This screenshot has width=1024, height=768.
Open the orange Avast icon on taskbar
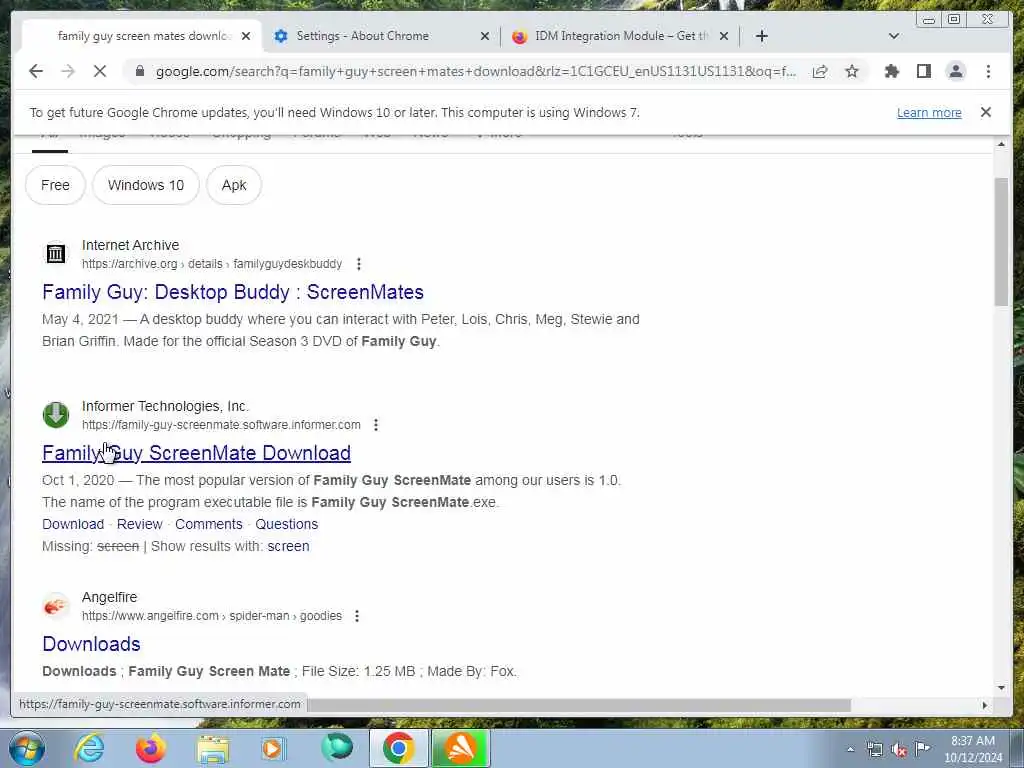click(460, 748)
